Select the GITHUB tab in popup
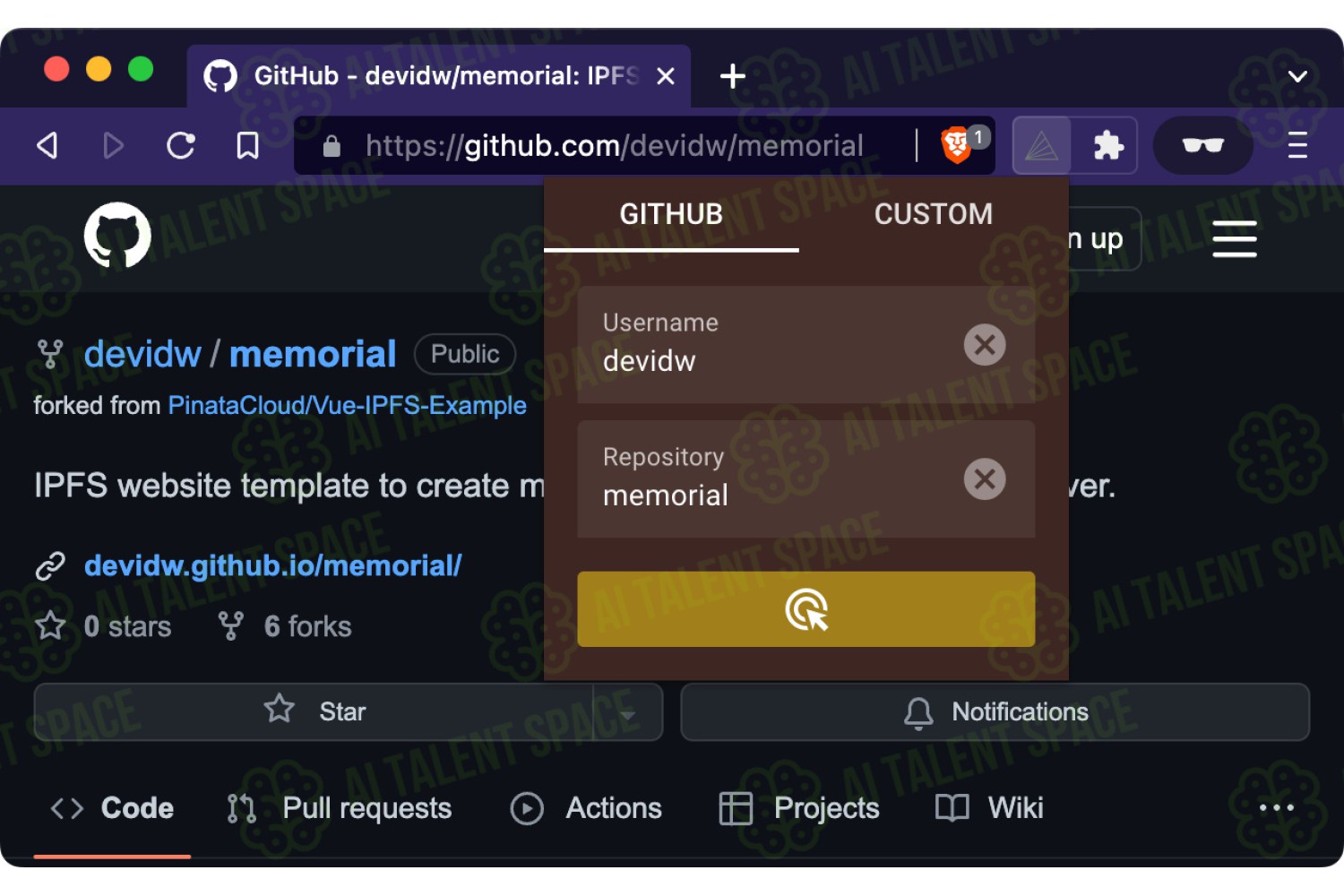 [x=671, y=214]
